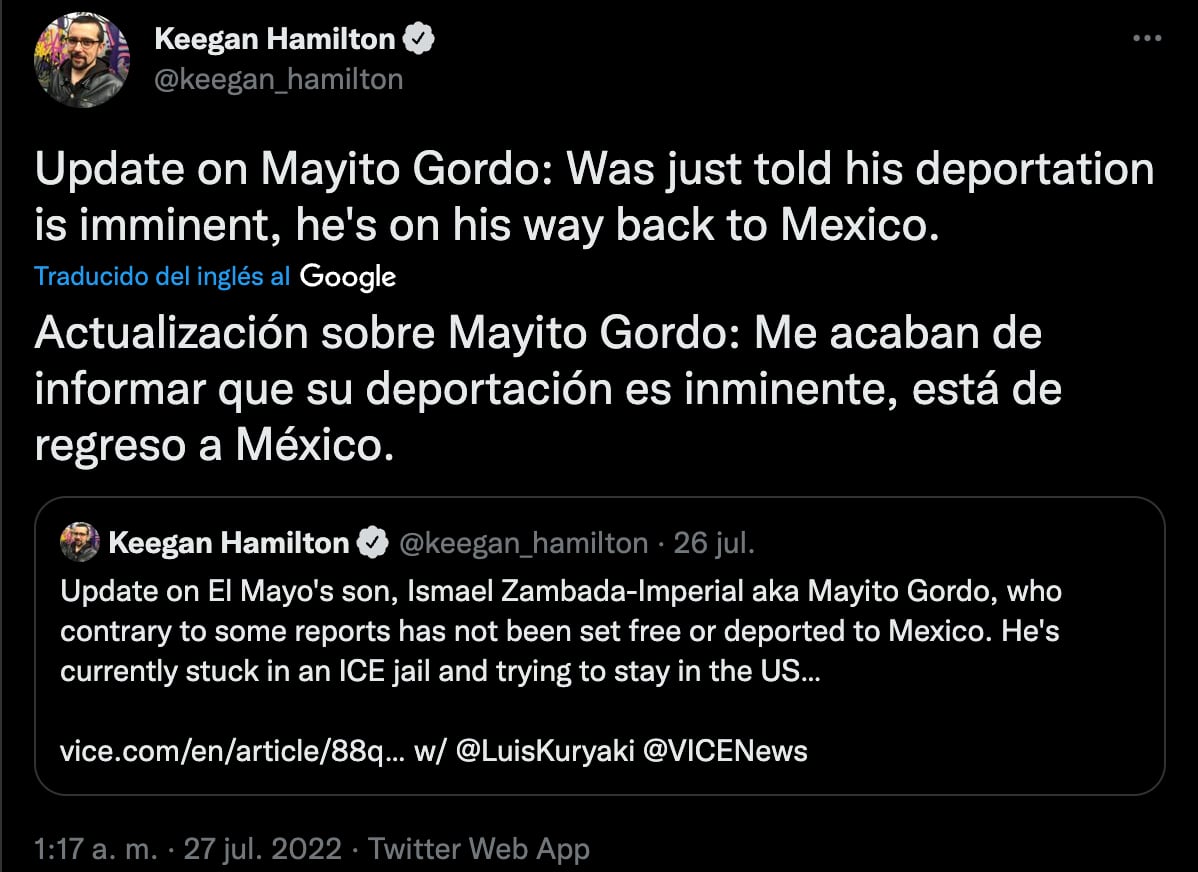Click the "26 jul." date of the quoted tweet
This screenshot has height=872, width=1198.
click(x=714, y=543)
